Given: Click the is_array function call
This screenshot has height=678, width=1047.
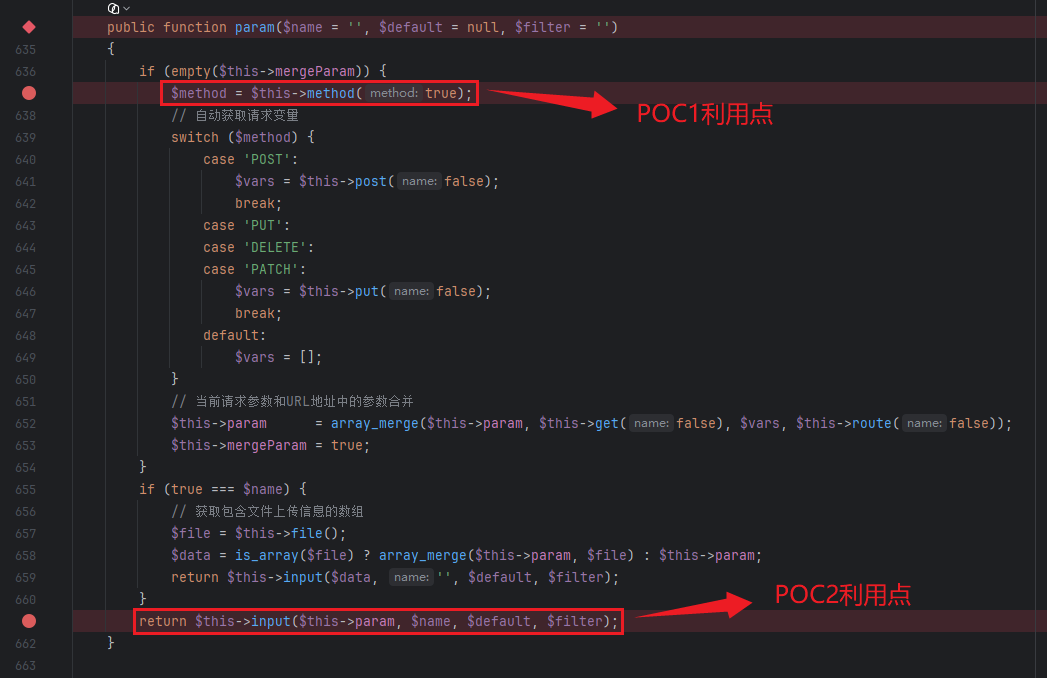Looking at the screenshot, I should click(266, 556).
